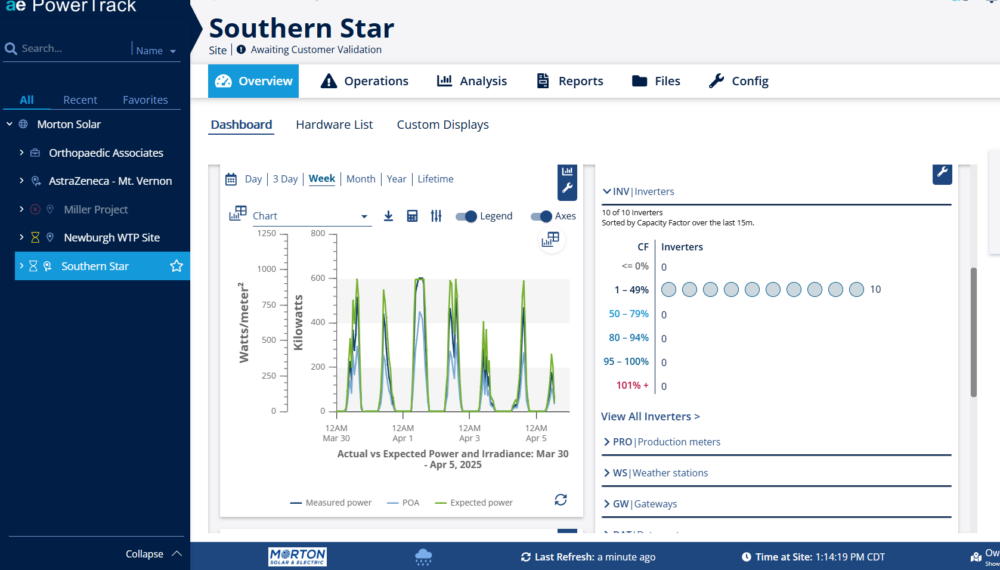Switch to the Analysis tab
The height and width of the screenshot is (570, 1000).
[x=472, y=81]
